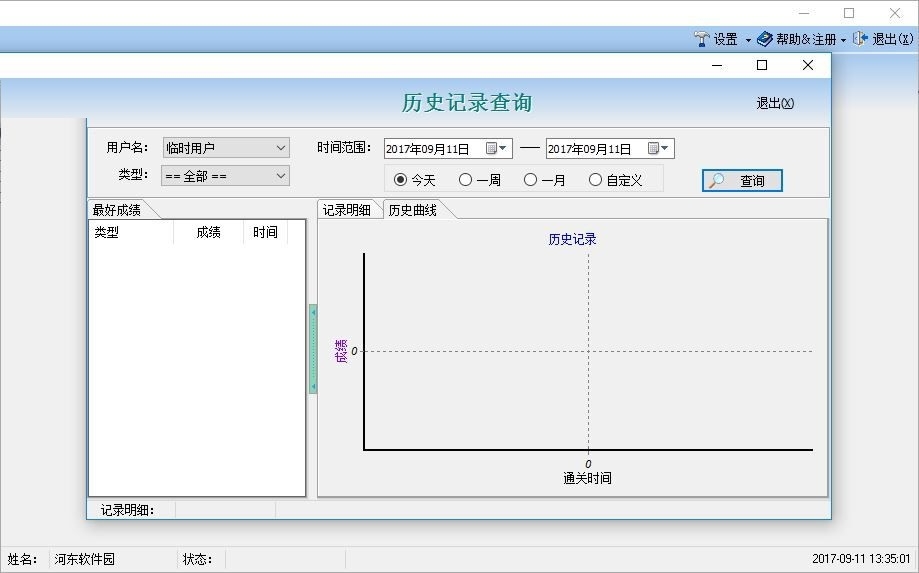Click the 记录明细: label at bottom
This screenshot has width=919, height=573.
[127, 510]
